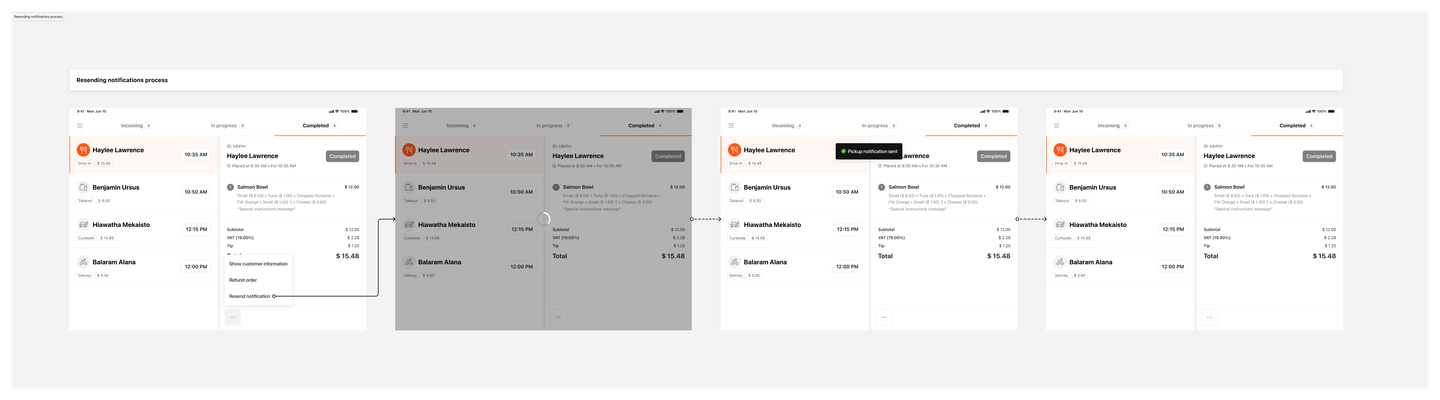The height and width of the screenshot is (400, 1440).
Task: Click Salmon Bowl quantity badge on final screen
Action: point(1207,187)
